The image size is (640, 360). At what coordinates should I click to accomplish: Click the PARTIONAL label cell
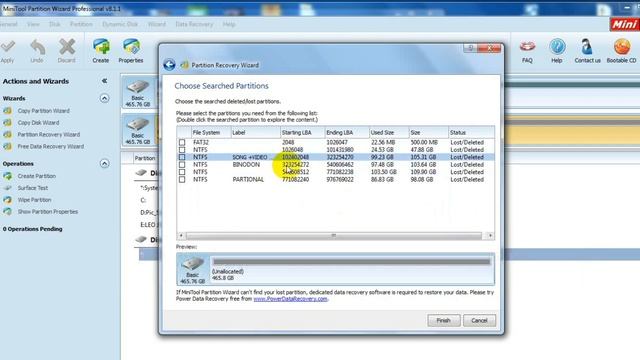[x=248, y=179]
